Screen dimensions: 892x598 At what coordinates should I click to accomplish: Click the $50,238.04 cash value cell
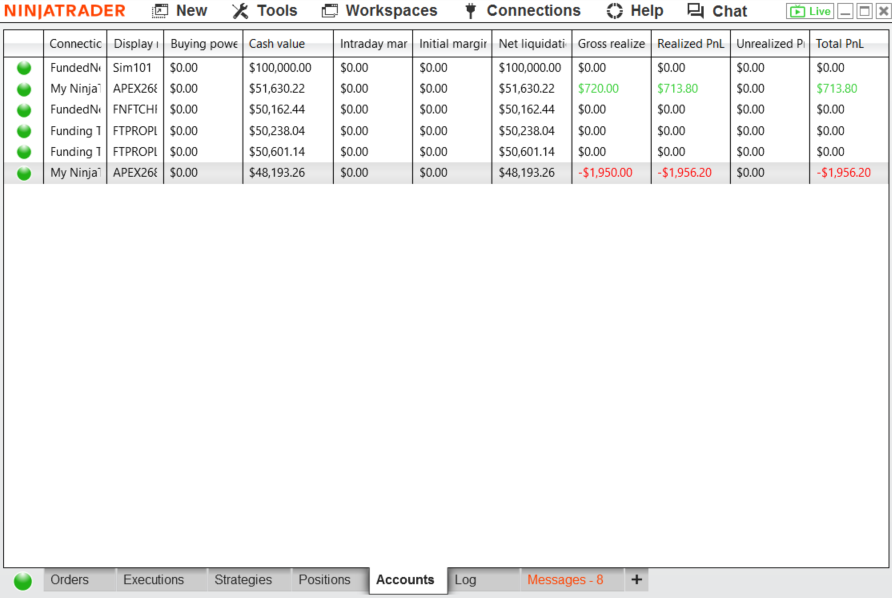(288, 131)
